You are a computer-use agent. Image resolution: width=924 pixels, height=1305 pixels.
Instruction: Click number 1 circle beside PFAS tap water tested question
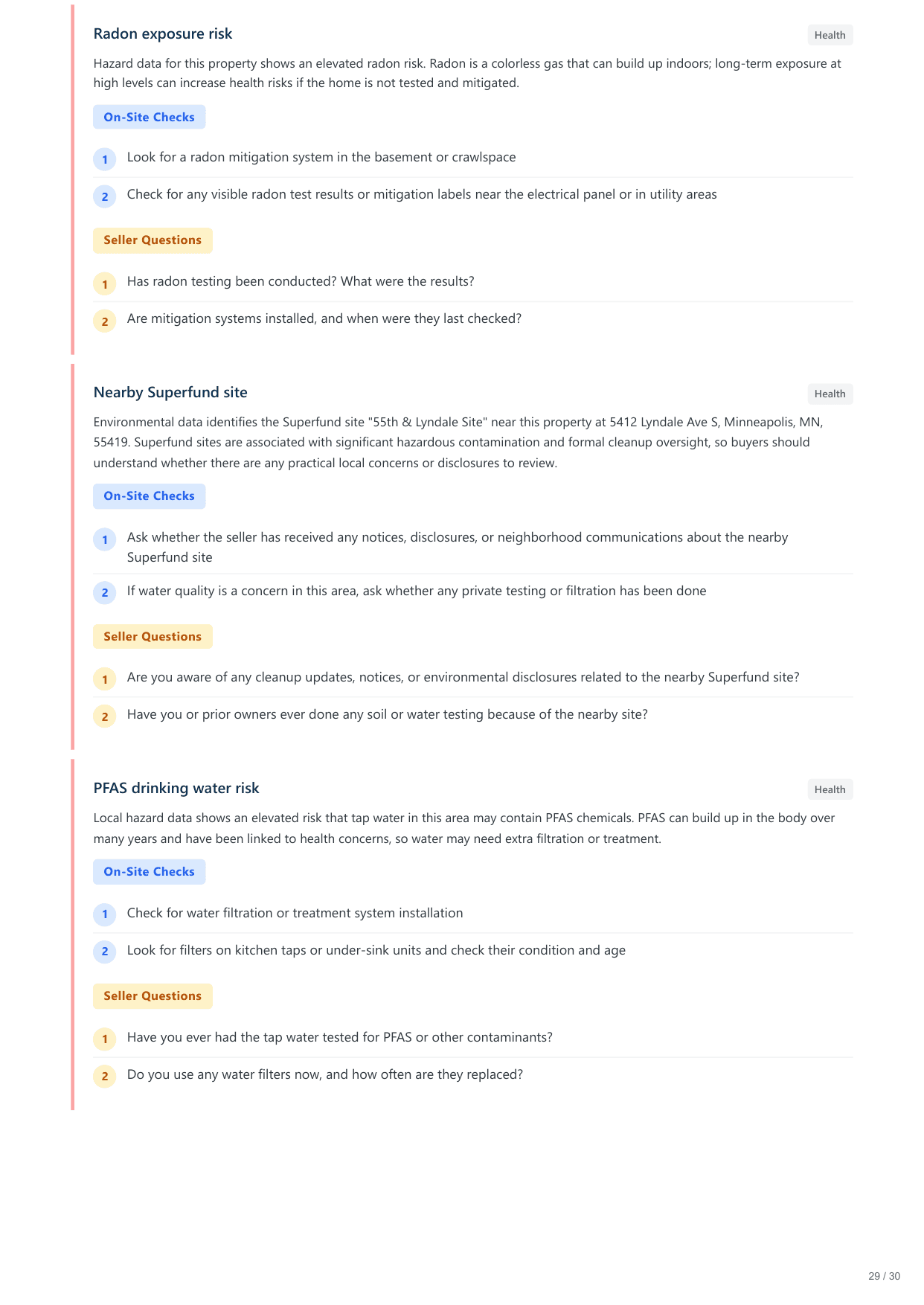(x=105, y=1039)
